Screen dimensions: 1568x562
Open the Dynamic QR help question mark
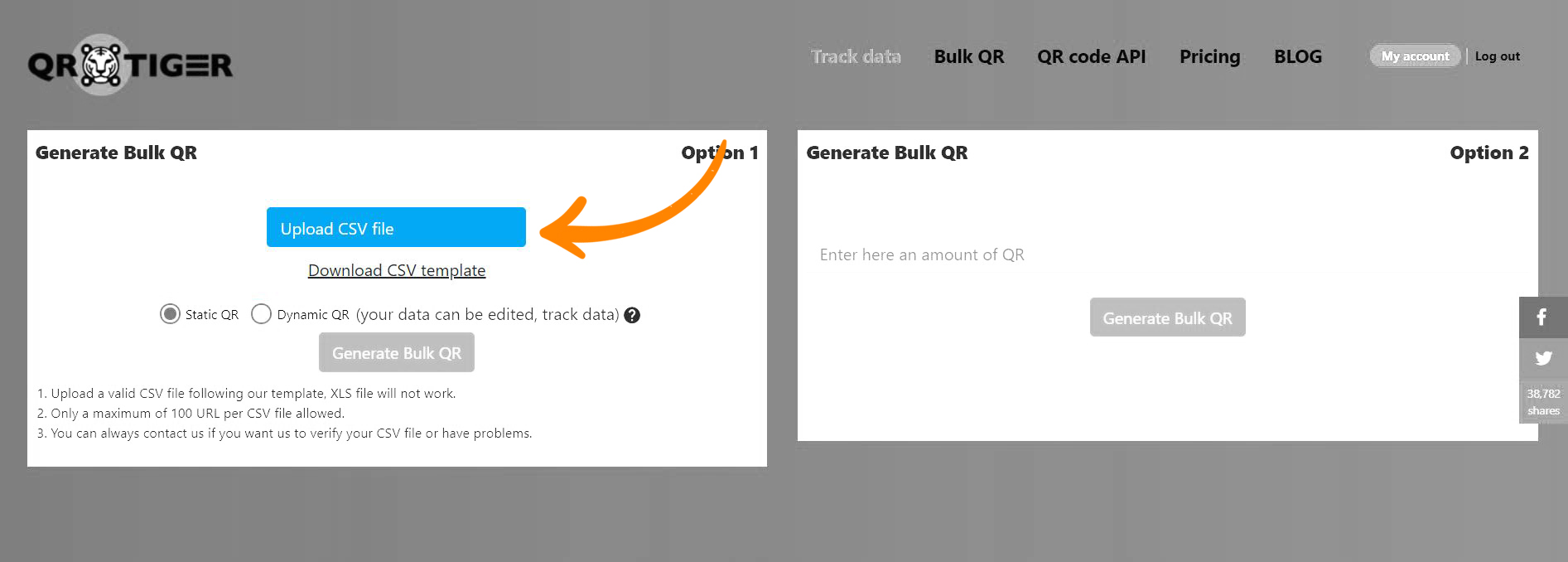click(632, 315)
